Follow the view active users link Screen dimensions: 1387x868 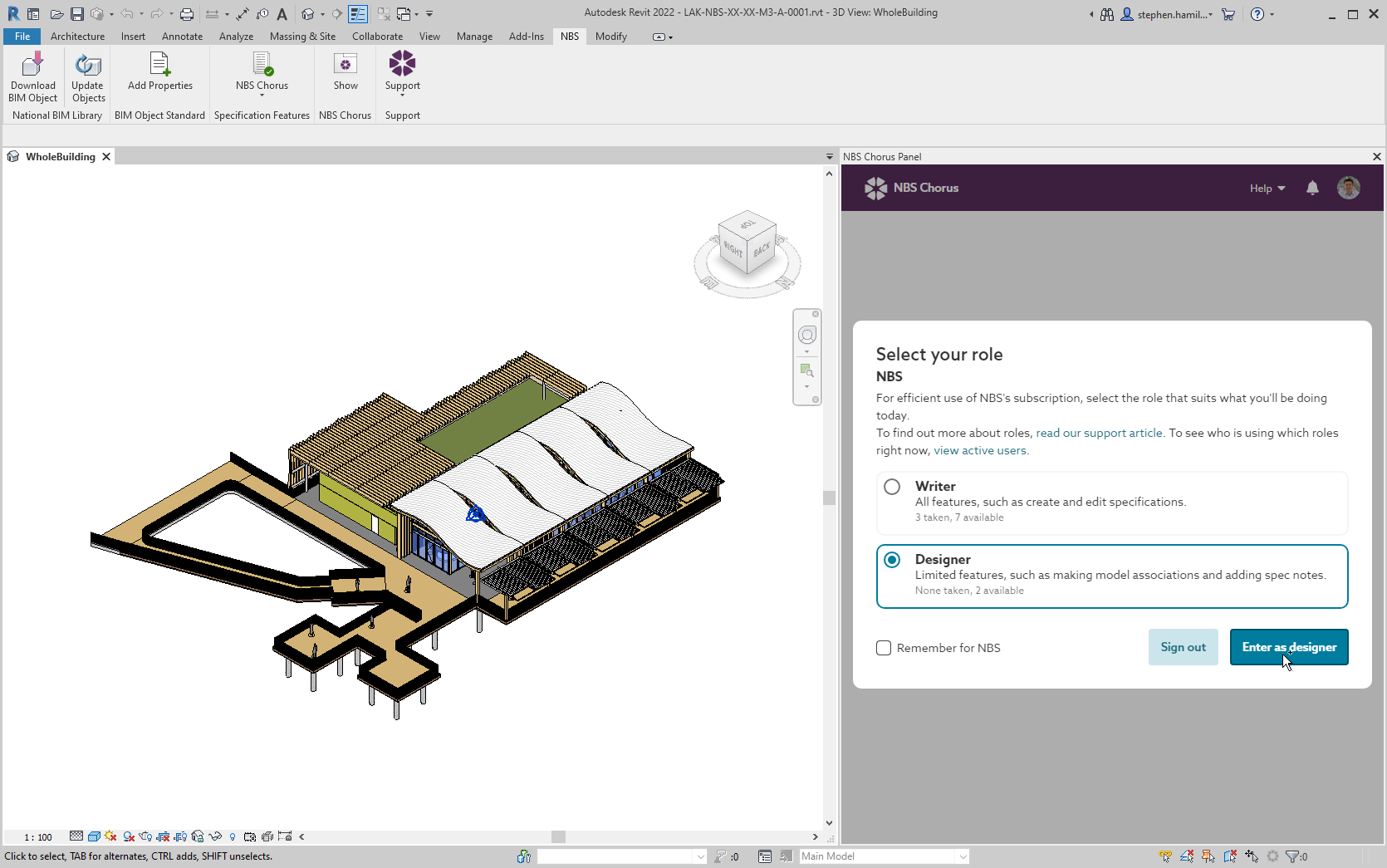[x=980, y=450]
